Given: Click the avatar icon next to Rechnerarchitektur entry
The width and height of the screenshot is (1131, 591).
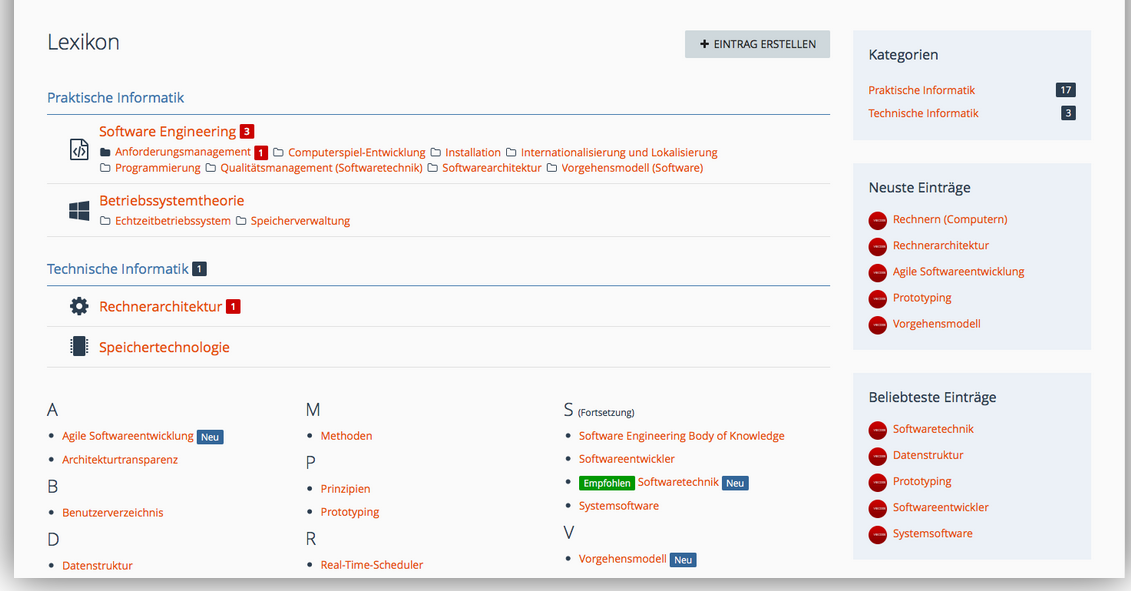Looking at the screenshot, I should point(878,246).
